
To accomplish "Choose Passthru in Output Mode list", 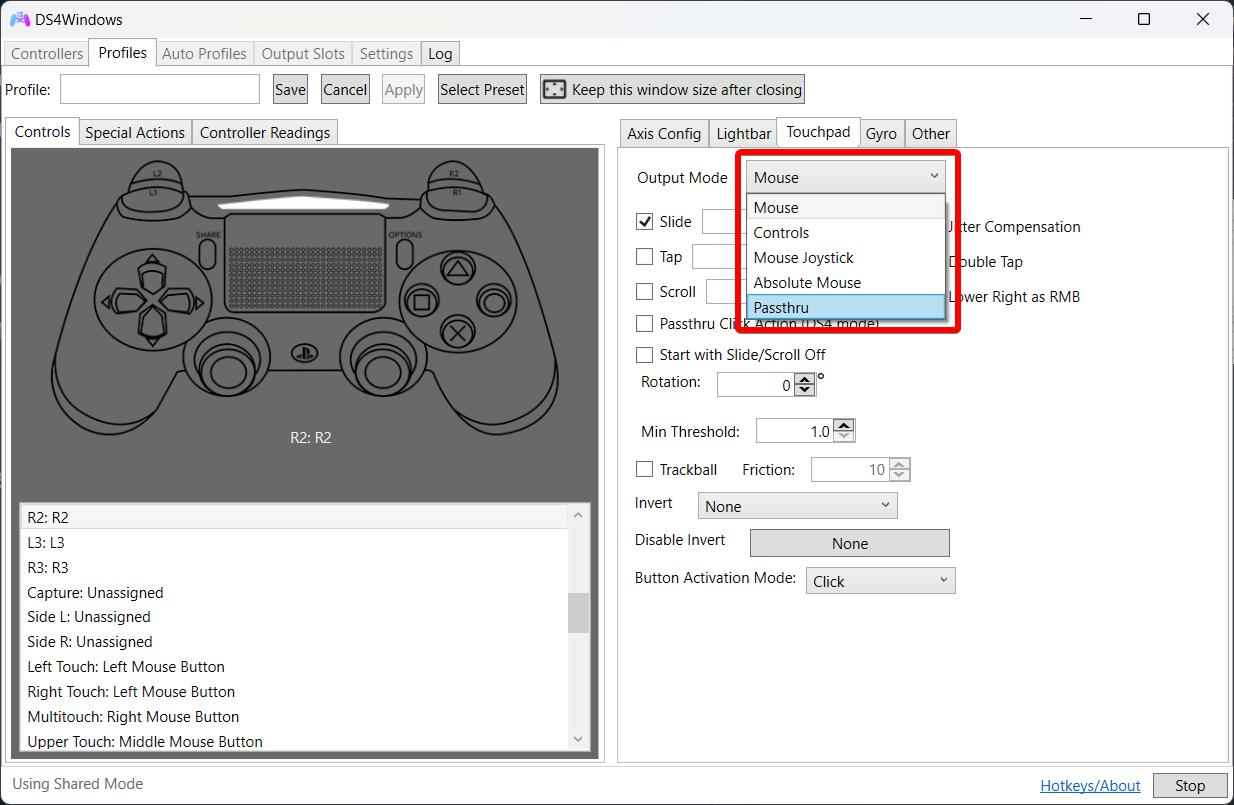I will 846,307.
